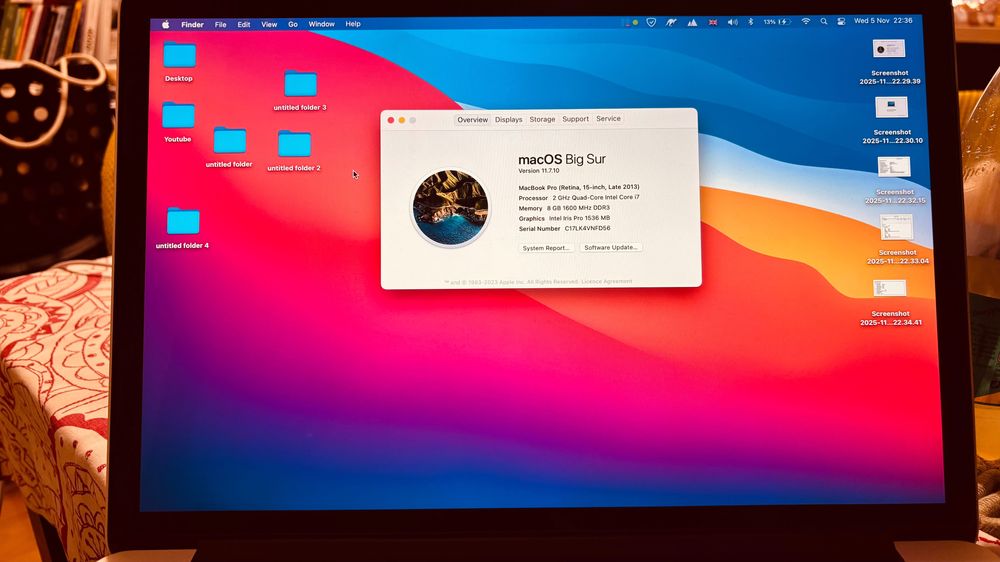This screenshot has height=562, width=1000.
Task: Open the Help menu
Action: click(x=353, y=24)
